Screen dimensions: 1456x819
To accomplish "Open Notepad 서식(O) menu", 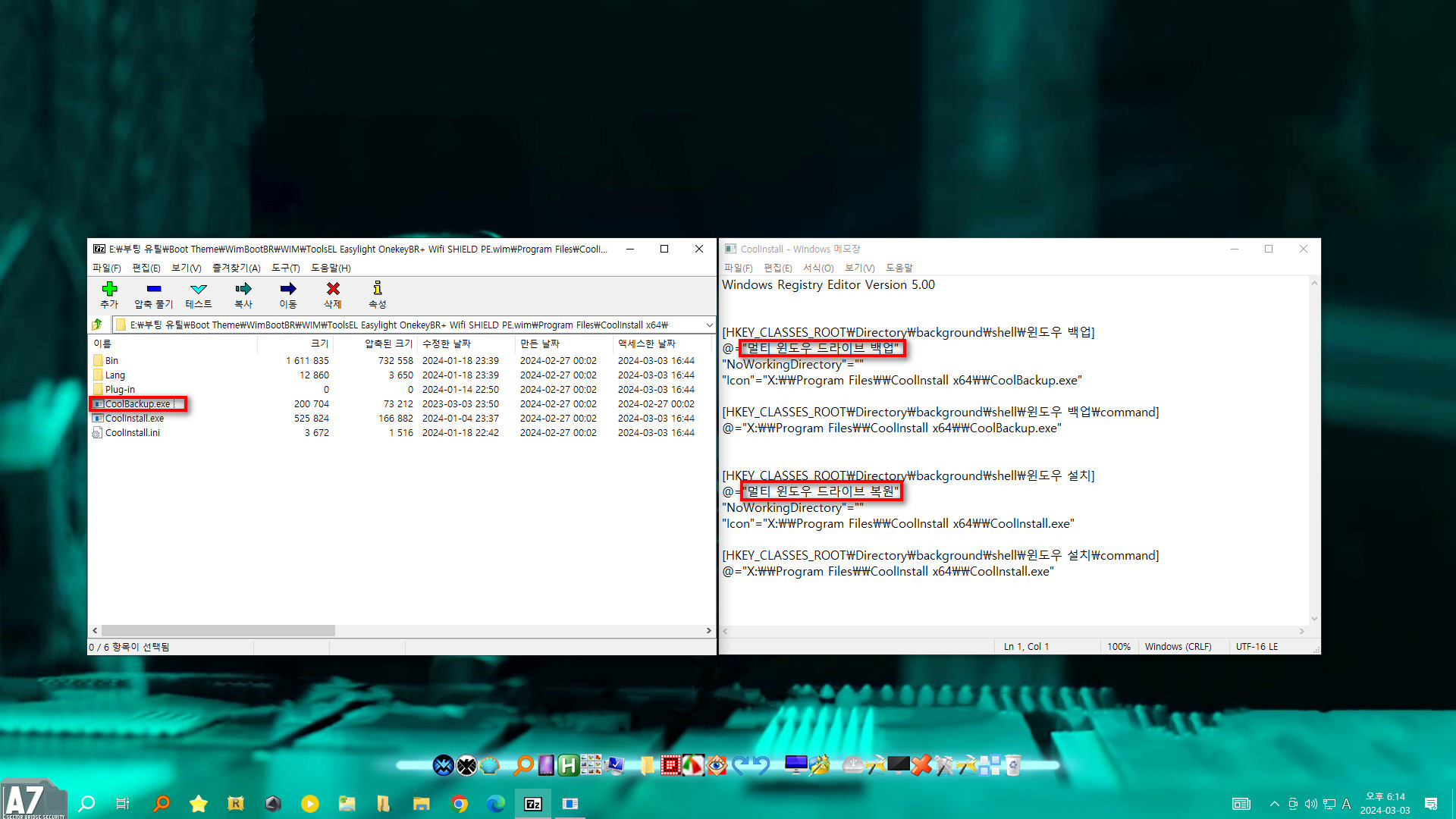I will coord(818,268).
